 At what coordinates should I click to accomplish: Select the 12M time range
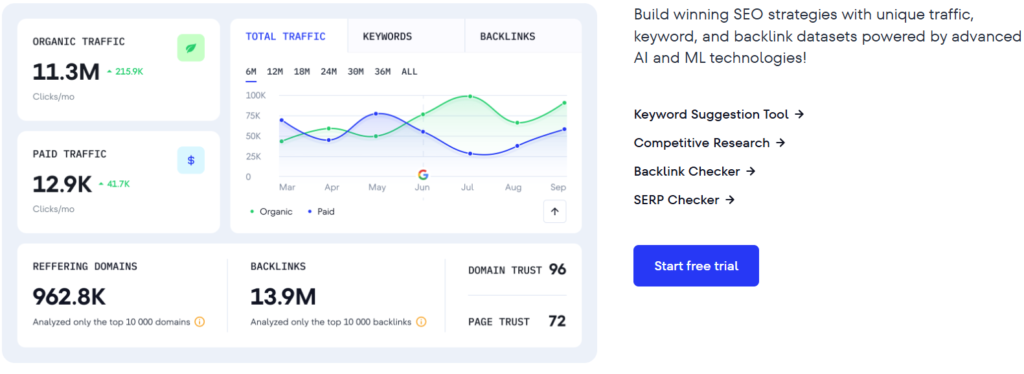(x=275, y=72)
